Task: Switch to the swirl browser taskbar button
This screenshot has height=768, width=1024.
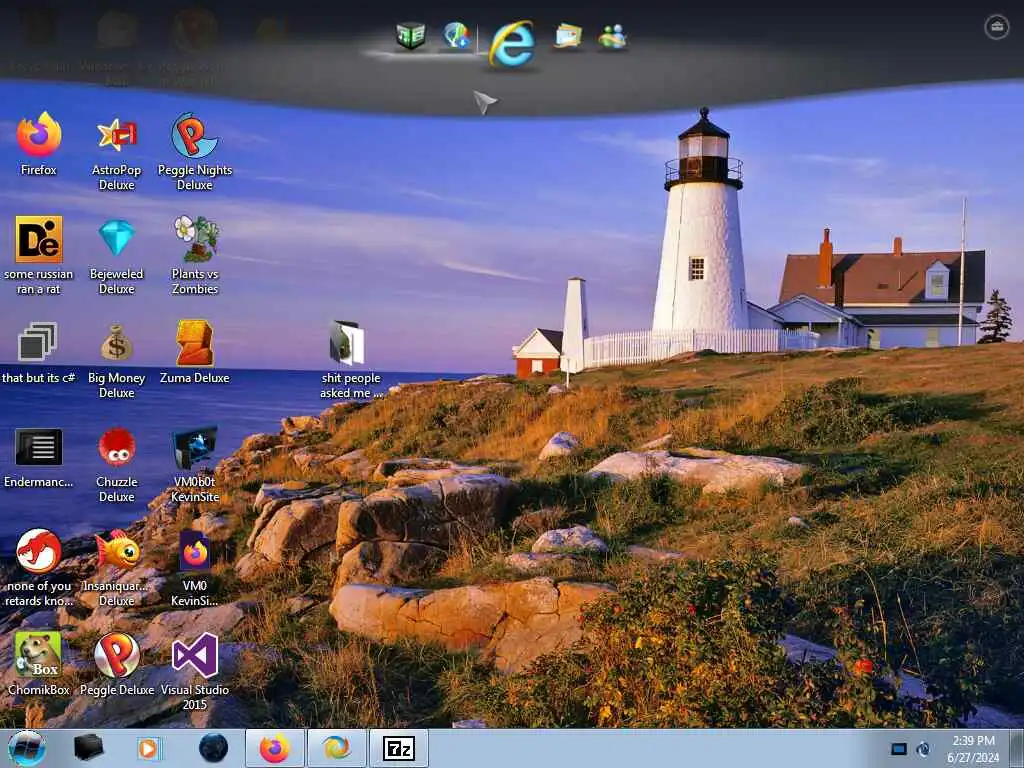Action: pos(336,748)
